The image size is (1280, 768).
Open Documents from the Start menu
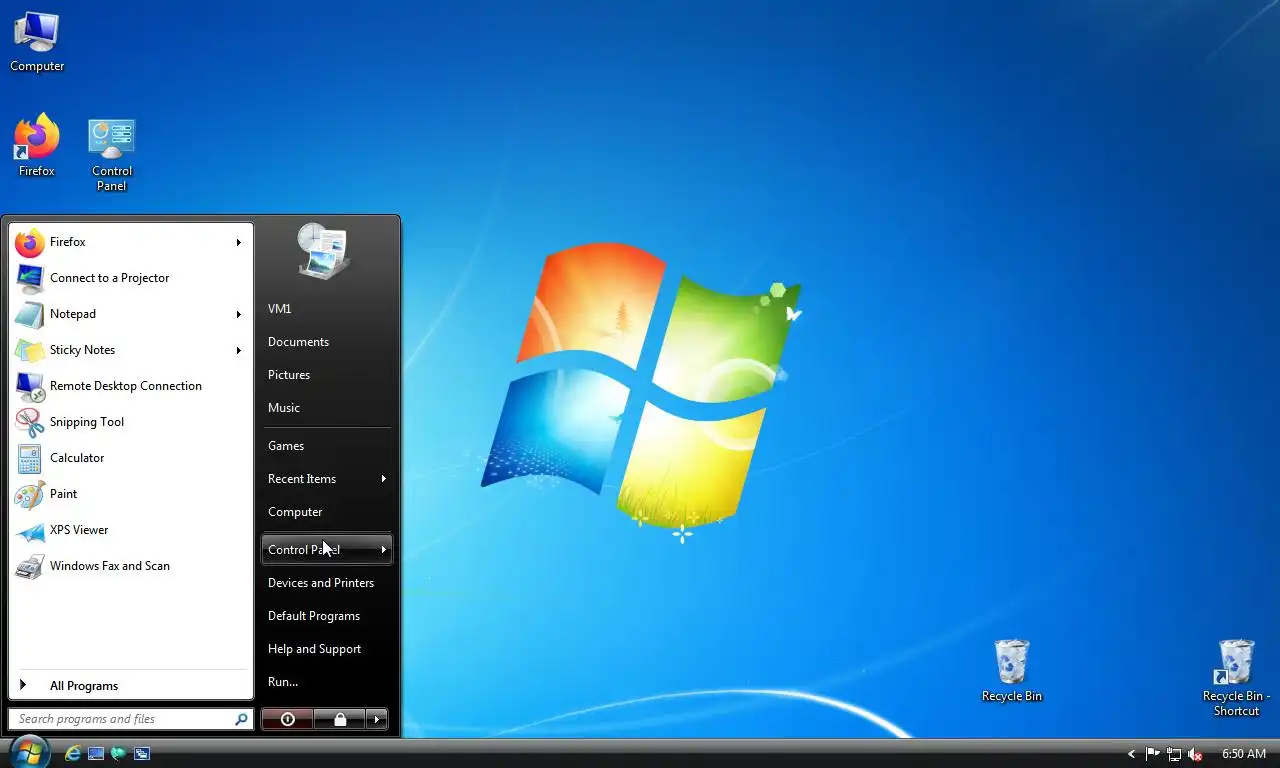327,342
